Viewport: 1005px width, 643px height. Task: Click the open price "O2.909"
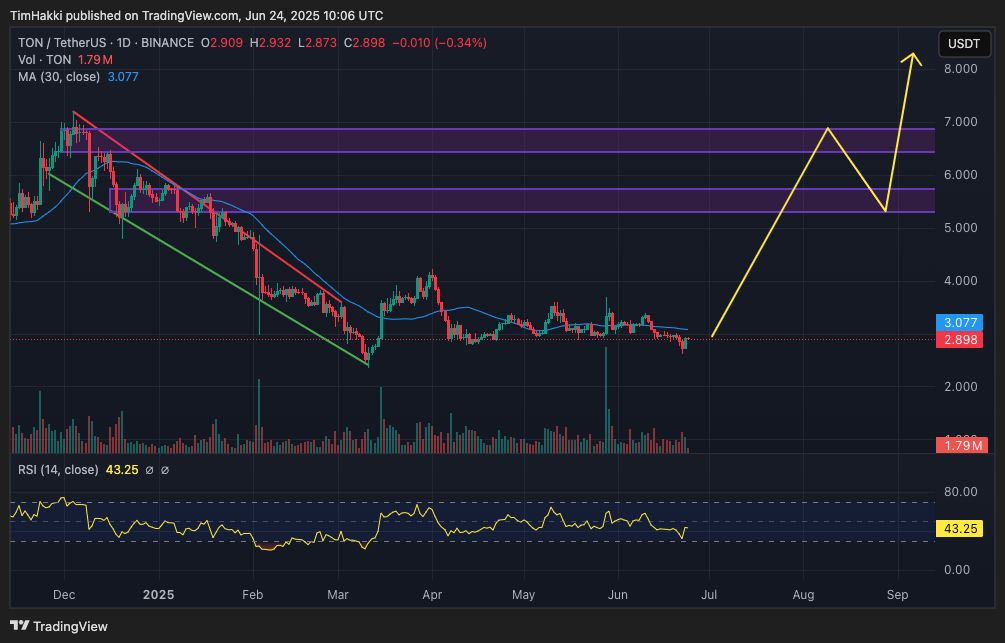pos(222,43)
